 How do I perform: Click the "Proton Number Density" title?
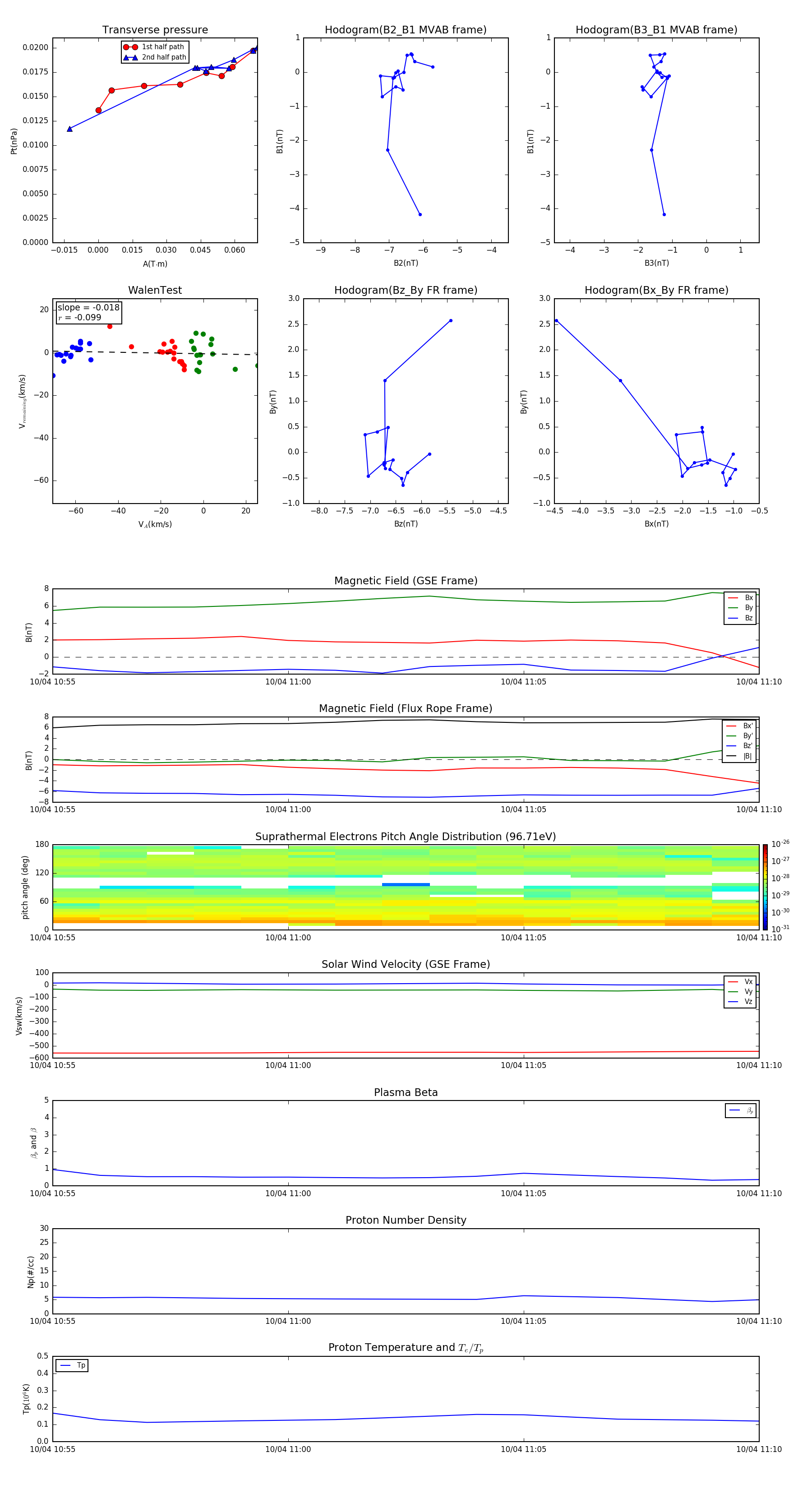(x=406, y=1221)
